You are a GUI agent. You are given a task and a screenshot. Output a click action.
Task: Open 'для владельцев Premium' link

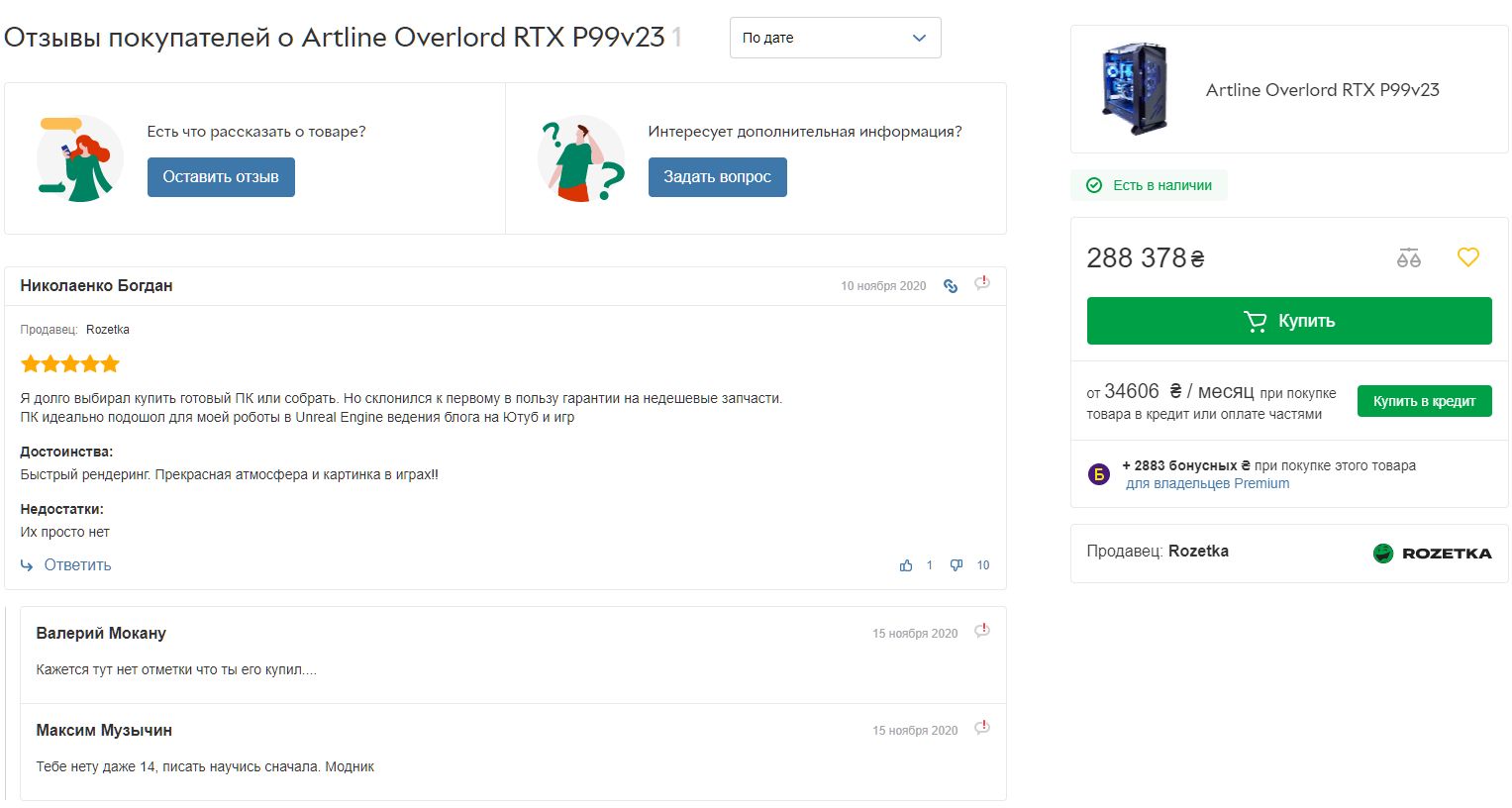1207,484
